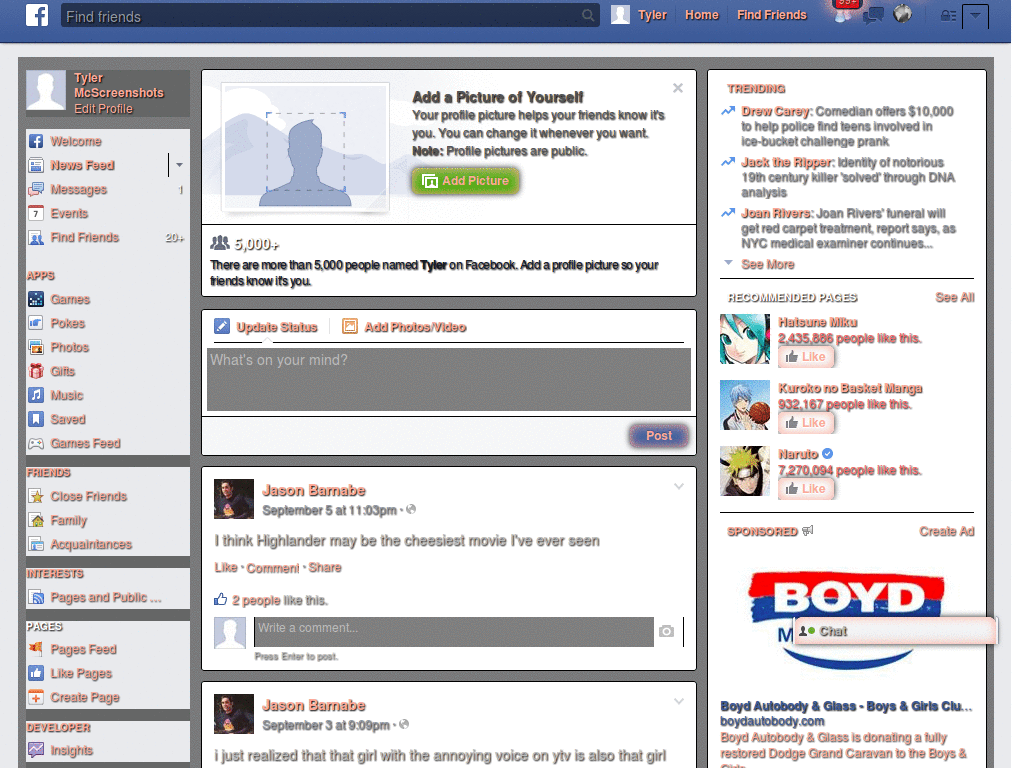The width and height of the screenshot is (1024, 768).
Task: Click Find Friends in top bar
Action: pyautogui.click(x=771, y=14)
